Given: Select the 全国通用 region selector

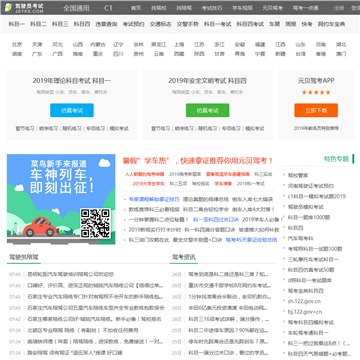Looking at the screenshot, I should pyautogui.click(x=76, y=8).
